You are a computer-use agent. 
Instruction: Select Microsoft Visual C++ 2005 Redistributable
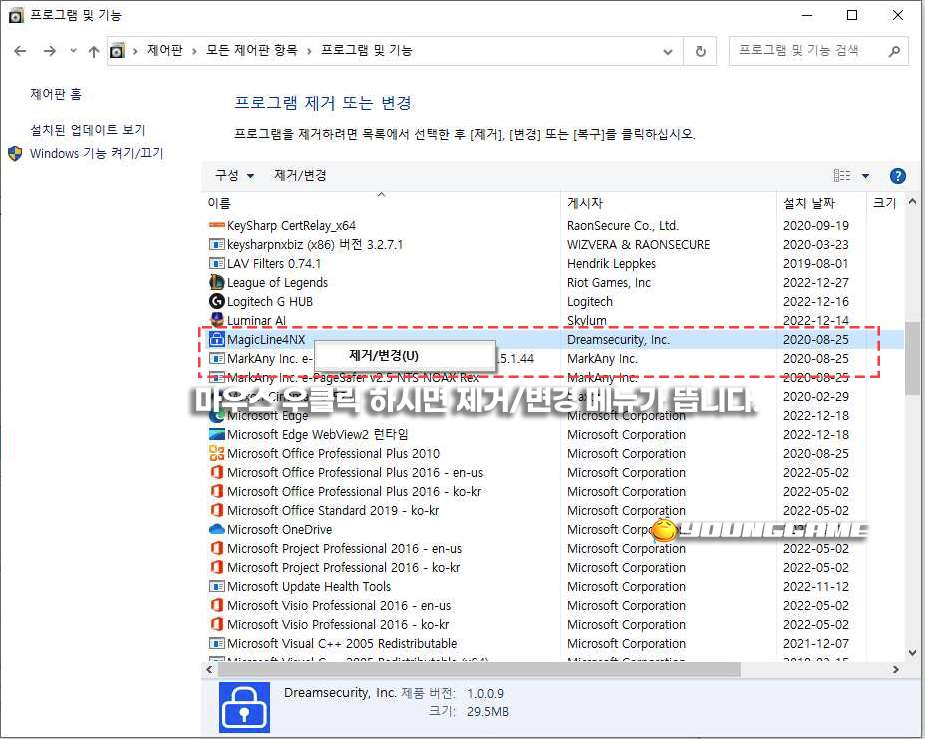click(342, 643)
